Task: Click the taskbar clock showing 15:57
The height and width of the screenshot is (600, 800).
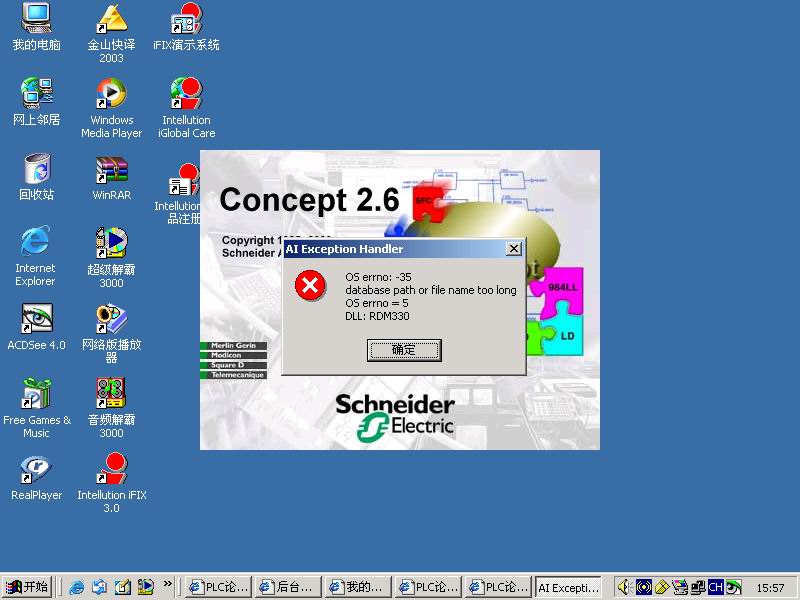Action: pyautogui.click(x=770, y=588)
